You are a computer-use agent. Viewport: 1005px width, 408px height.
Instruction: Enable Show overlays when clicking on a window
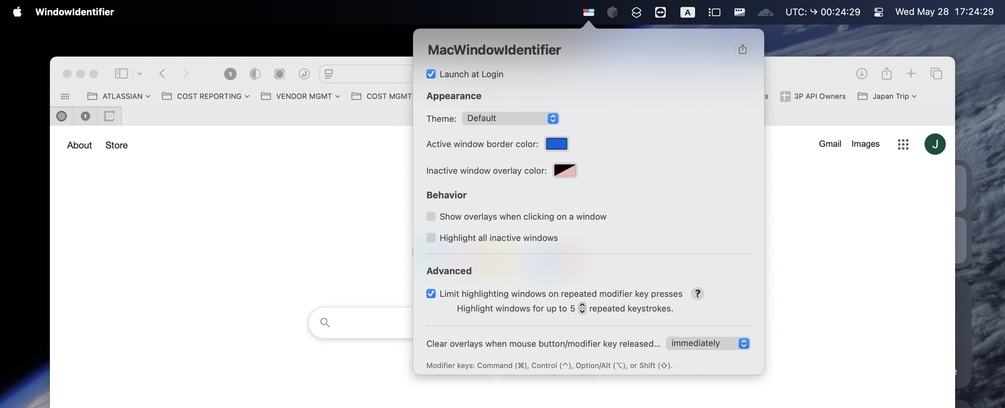tap(431, 216)
